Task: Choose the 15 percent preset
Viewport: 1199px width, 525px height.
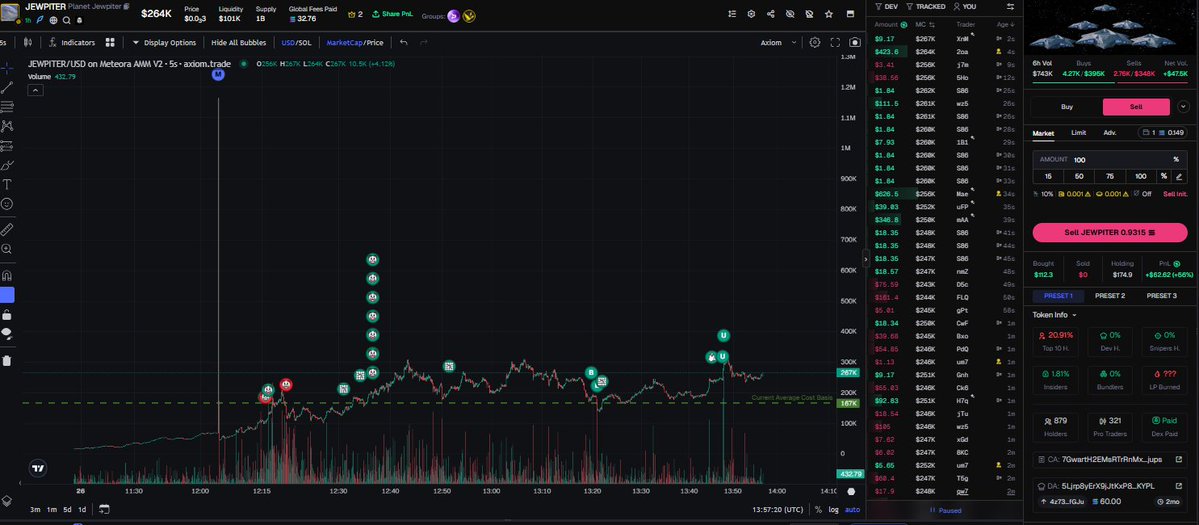Action: tap(1048, 177)
